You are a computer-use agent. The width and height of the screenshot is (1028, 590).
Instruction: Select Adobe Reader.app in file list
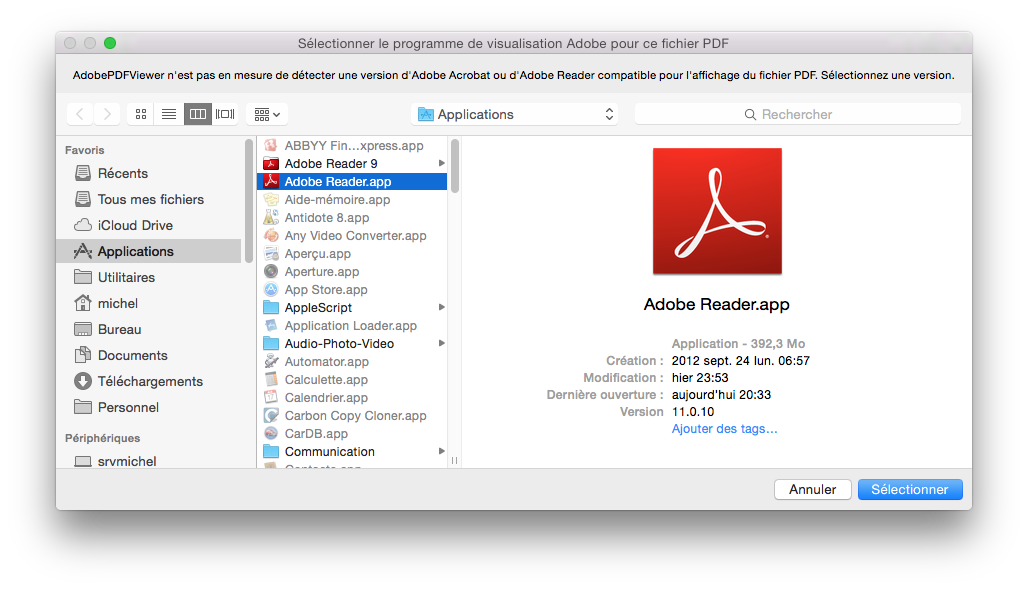(x=352, y=182)
